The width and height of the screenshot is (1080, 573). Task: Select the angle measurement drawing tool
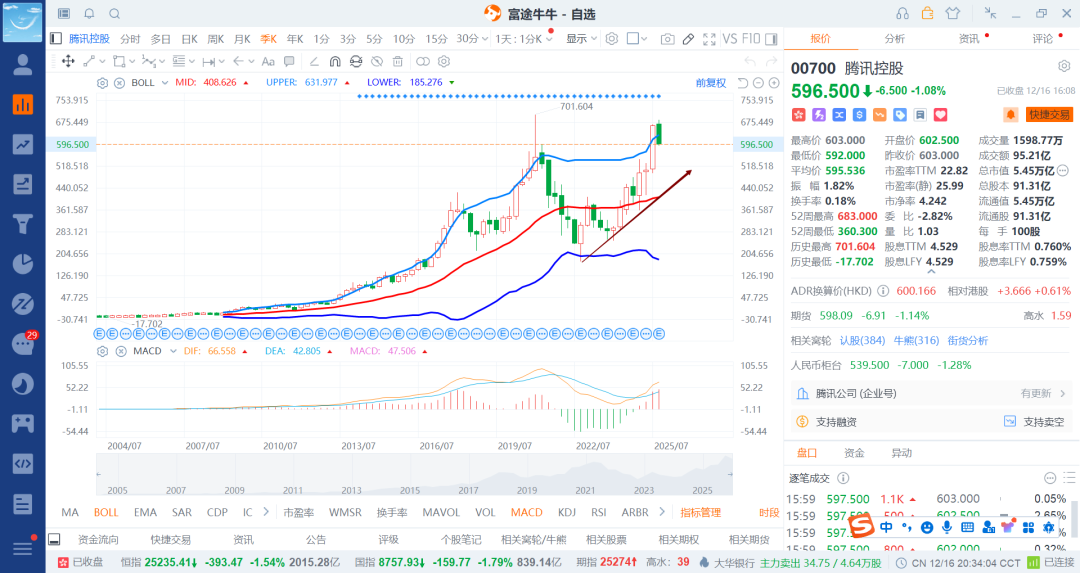coord(314,61)
